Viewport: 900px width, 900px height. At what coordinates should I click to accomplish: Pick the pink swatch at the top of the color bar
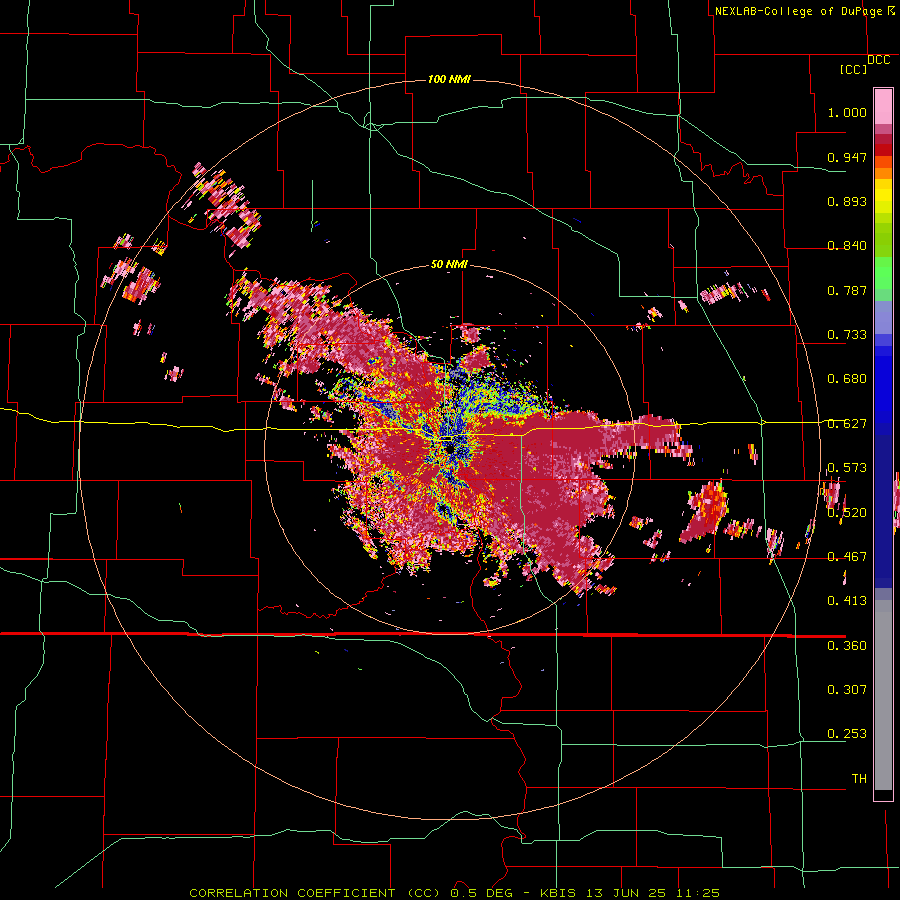883,107
